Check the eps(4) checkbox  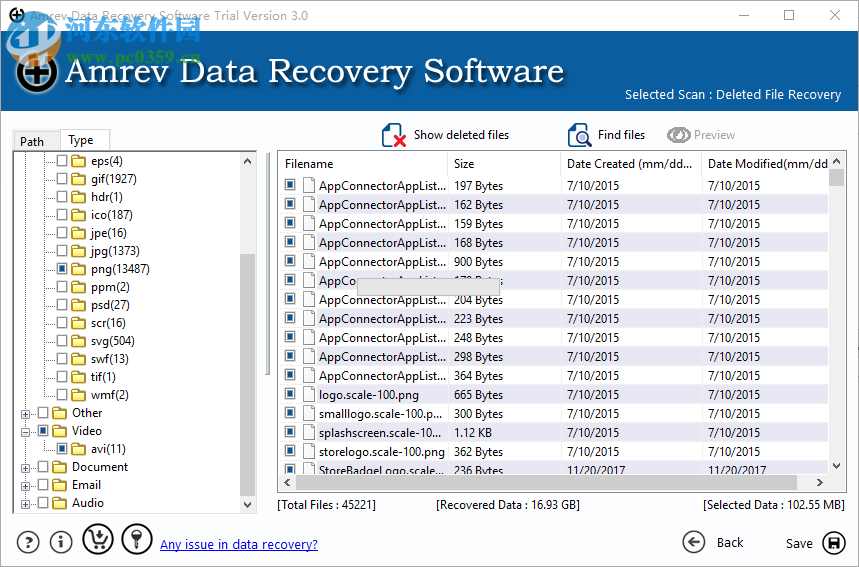pos(62,161)
